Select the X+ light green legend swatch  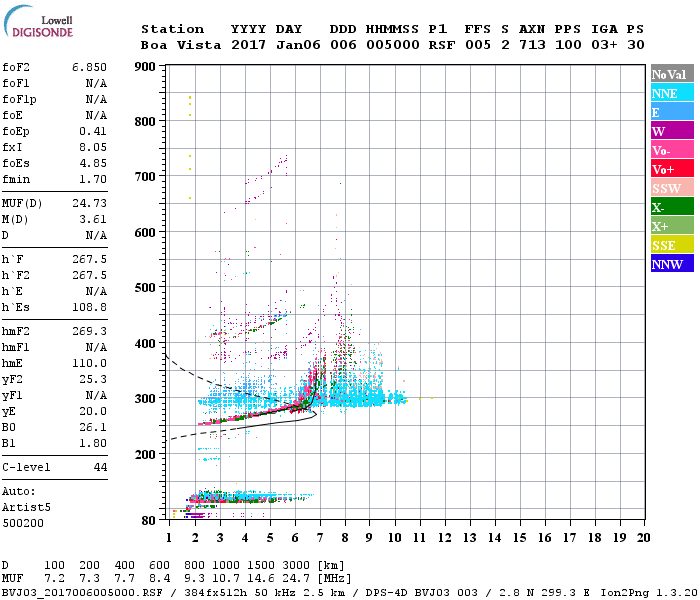pyautogui.click(x=672, y=226)
